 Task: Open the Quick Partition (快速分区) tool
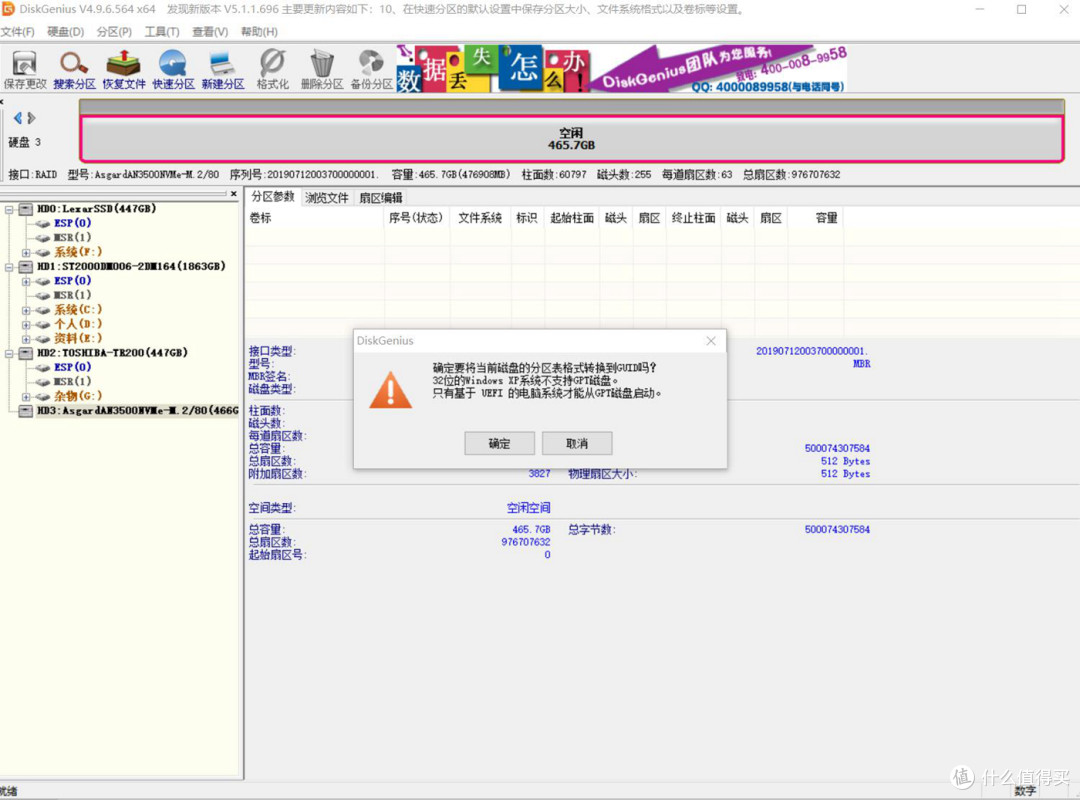pyautogui.click(x=174, y=70)
